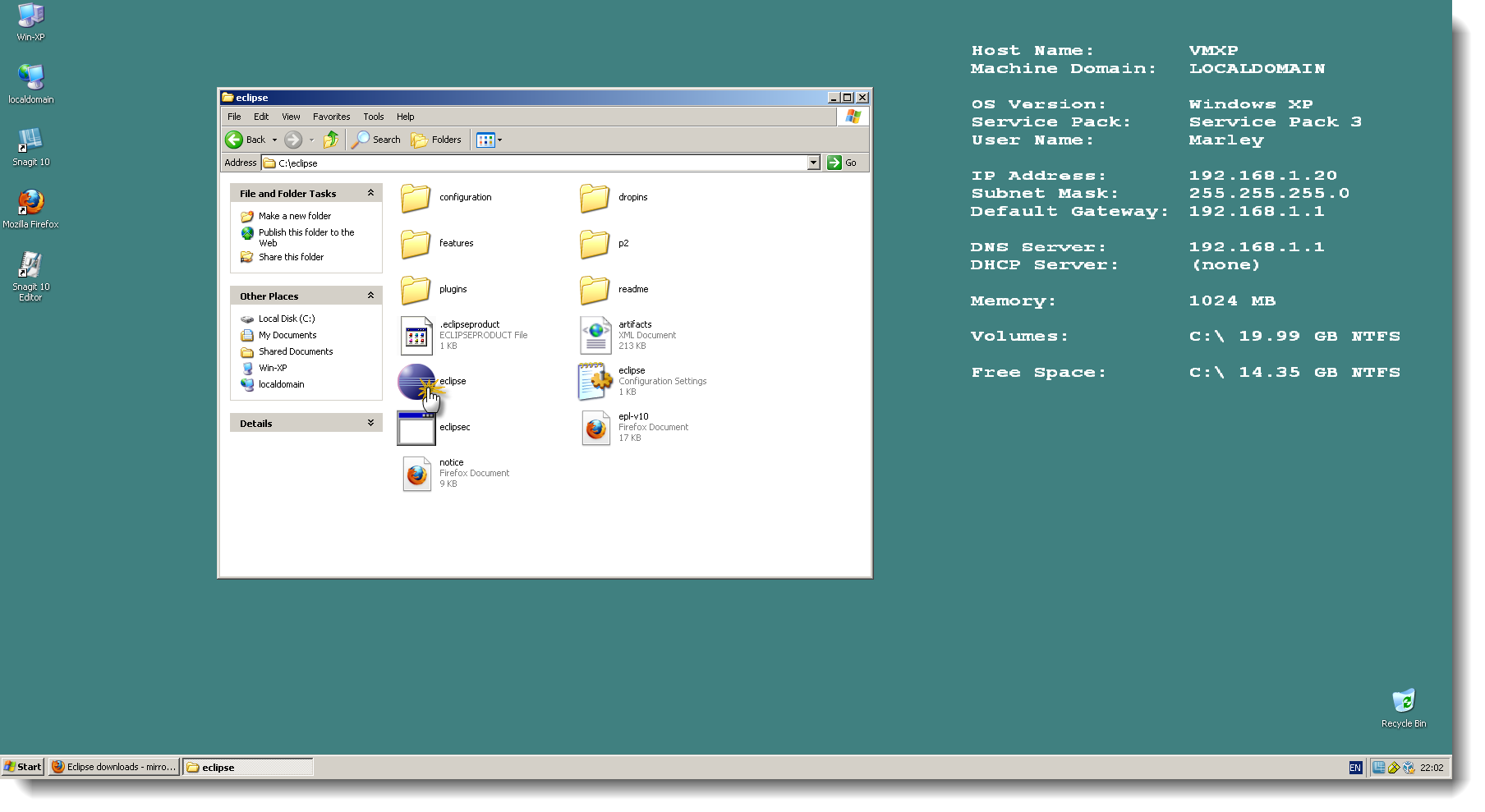Click the Shared Documents link
The height and width of the screenshot is (812, 1485).
(x=296, y=351)
